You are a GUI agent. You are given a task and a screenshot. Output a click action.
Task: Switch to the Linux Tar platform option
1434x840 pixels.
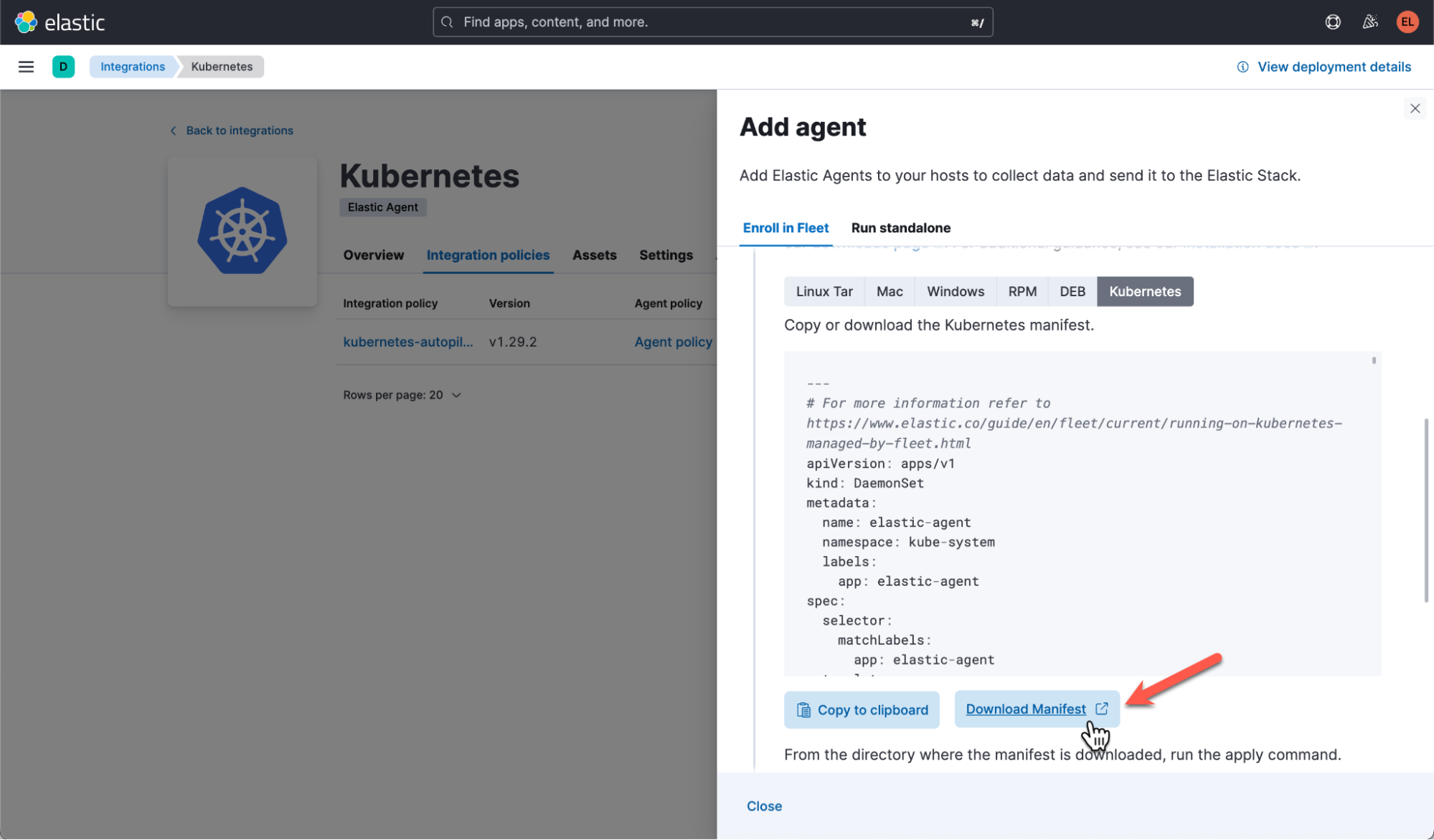coord(824,291)
